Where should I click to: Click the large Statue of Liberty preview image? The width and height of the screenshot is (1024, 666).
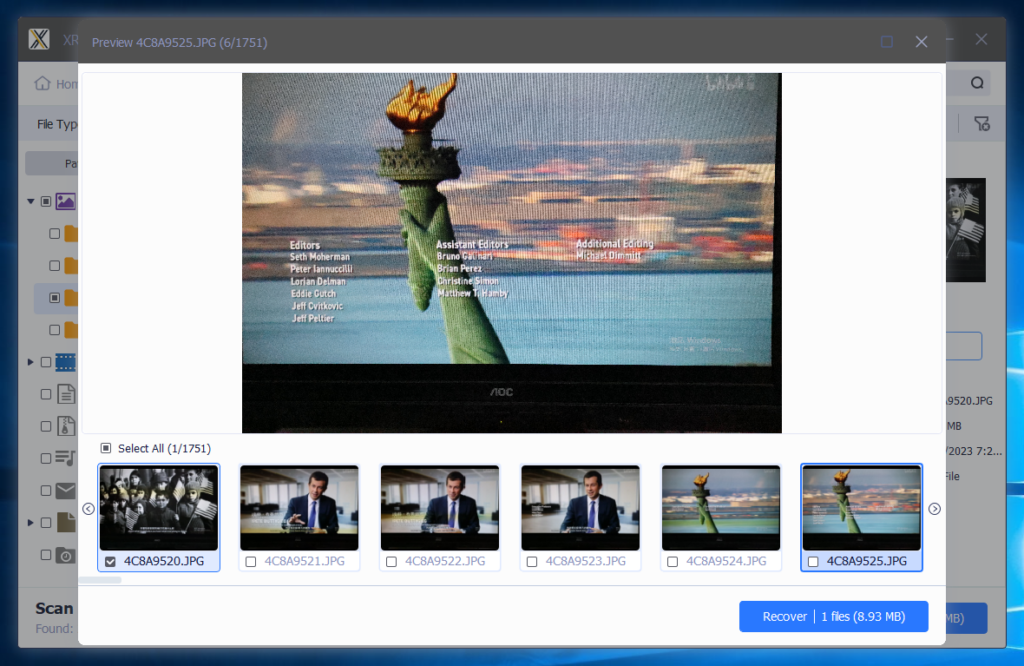click(511, 253)
